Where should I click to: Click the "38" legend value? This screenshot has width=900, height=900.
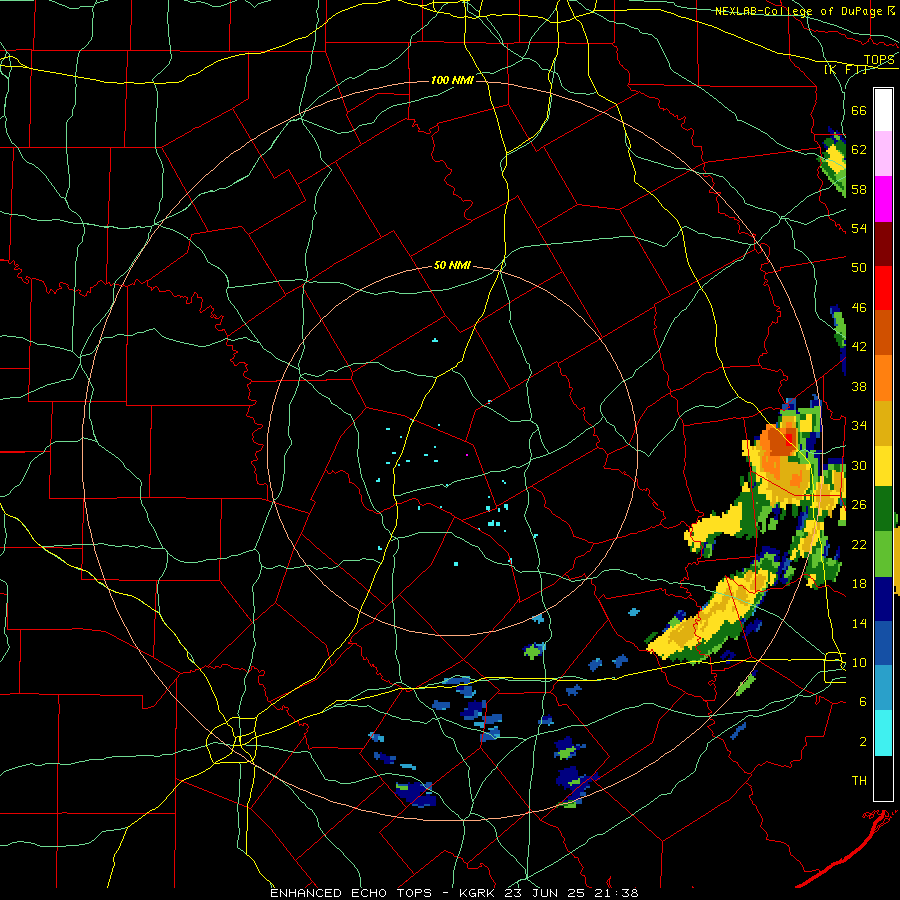pyautogui.click(x=859, y=386)
